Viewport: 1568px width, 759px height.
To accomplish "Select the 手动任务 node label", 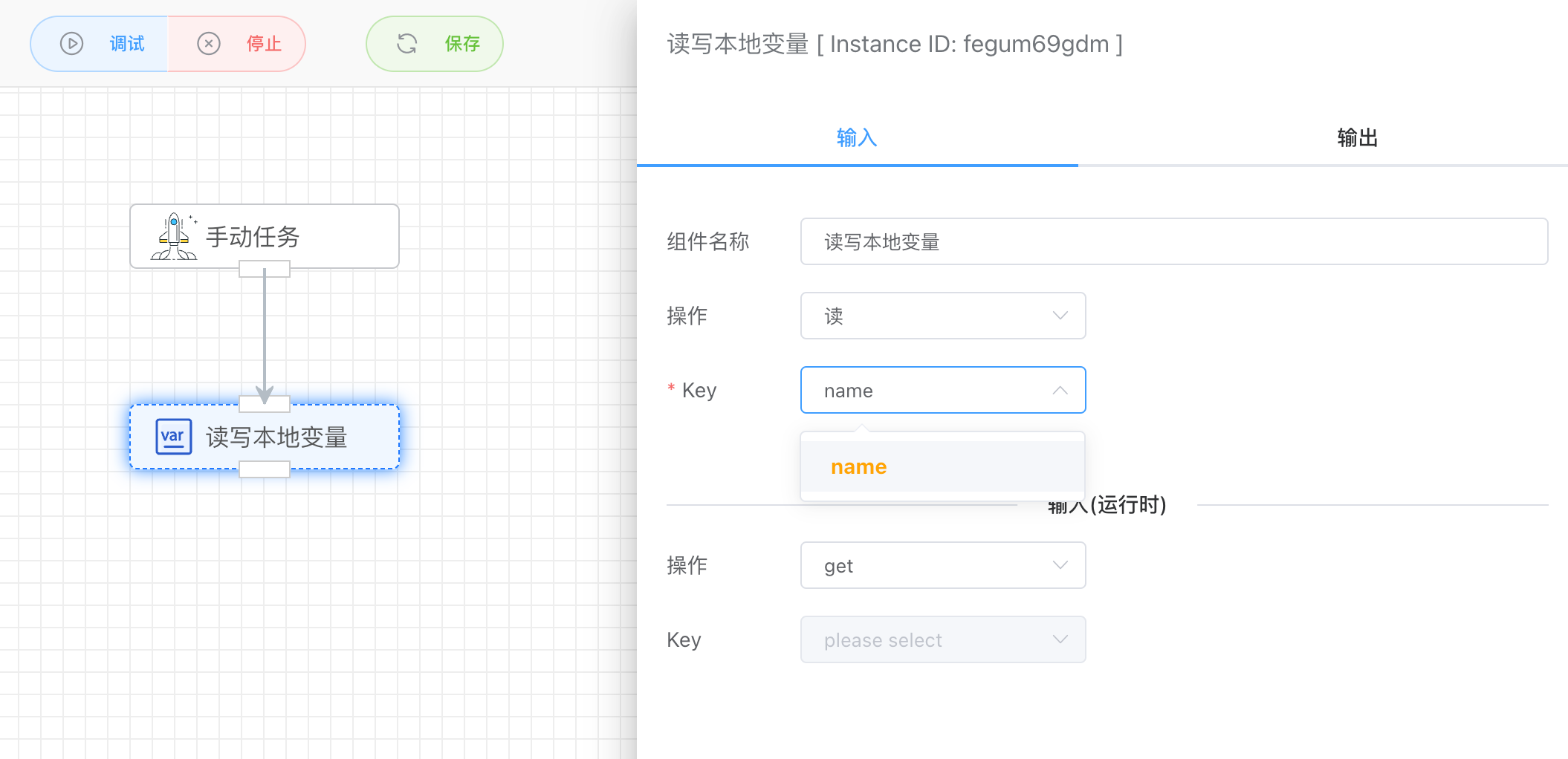I will click(x=253, y=237).
